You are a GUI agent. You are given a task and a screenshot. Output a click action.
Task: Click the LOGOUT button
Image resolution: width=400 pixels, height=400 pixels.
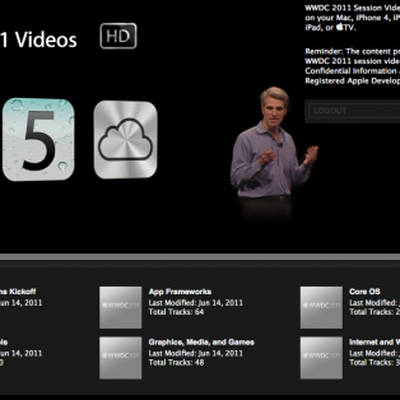(x=353, y=111)
